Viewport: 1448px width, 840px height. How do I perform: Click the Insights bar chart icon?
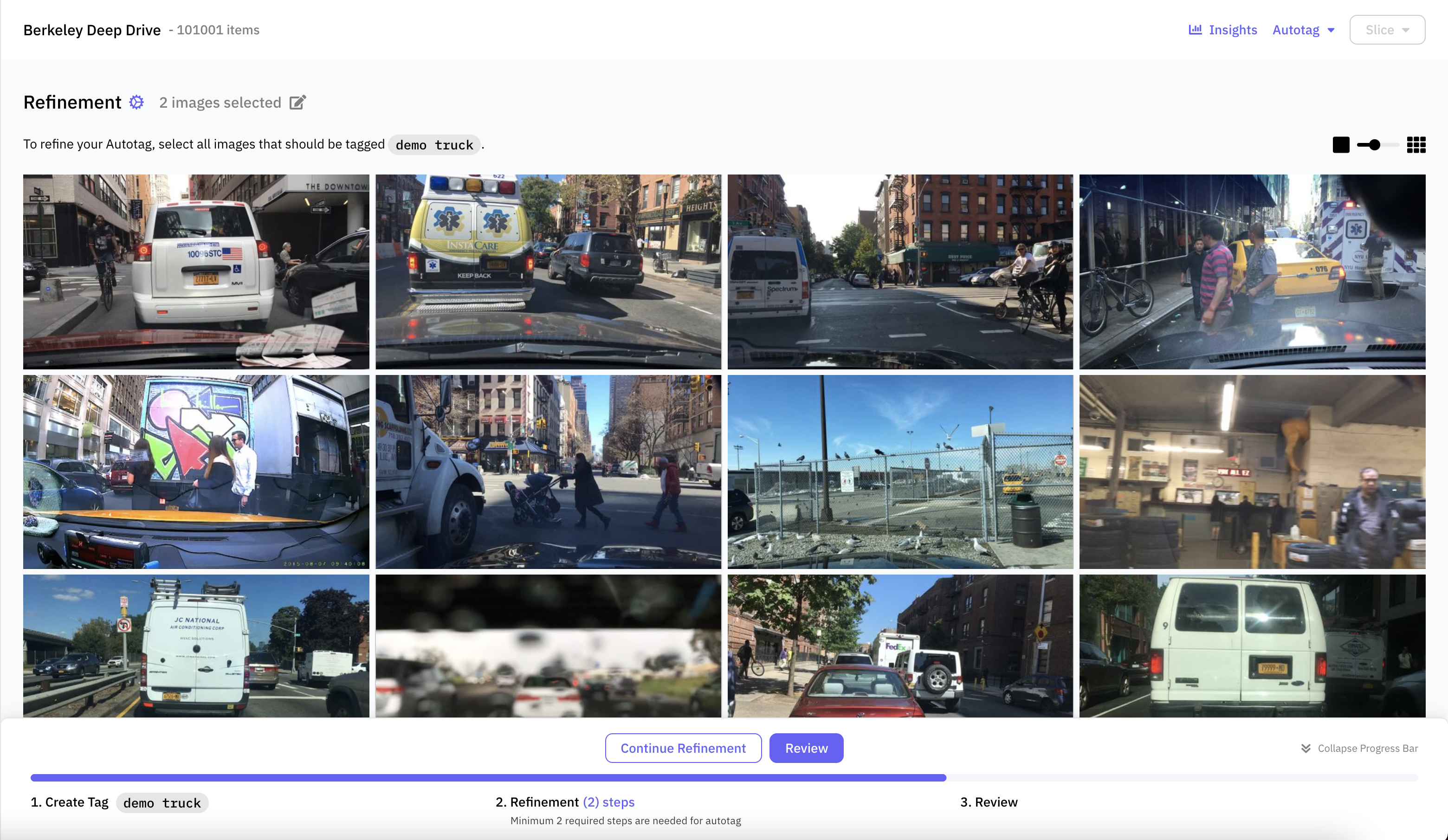tap(1195, 29)
